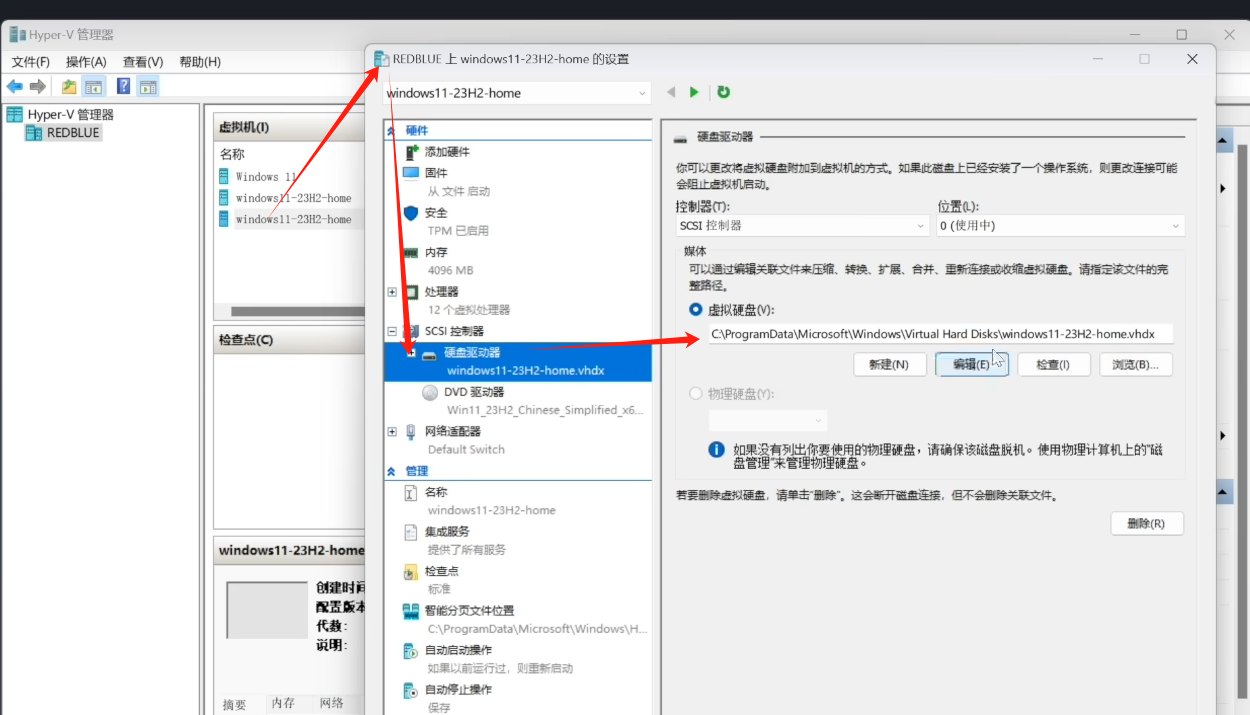Select the 固件 monitor icon
1250x715 pixels.
pyautogui.click(x=411, y=172)
